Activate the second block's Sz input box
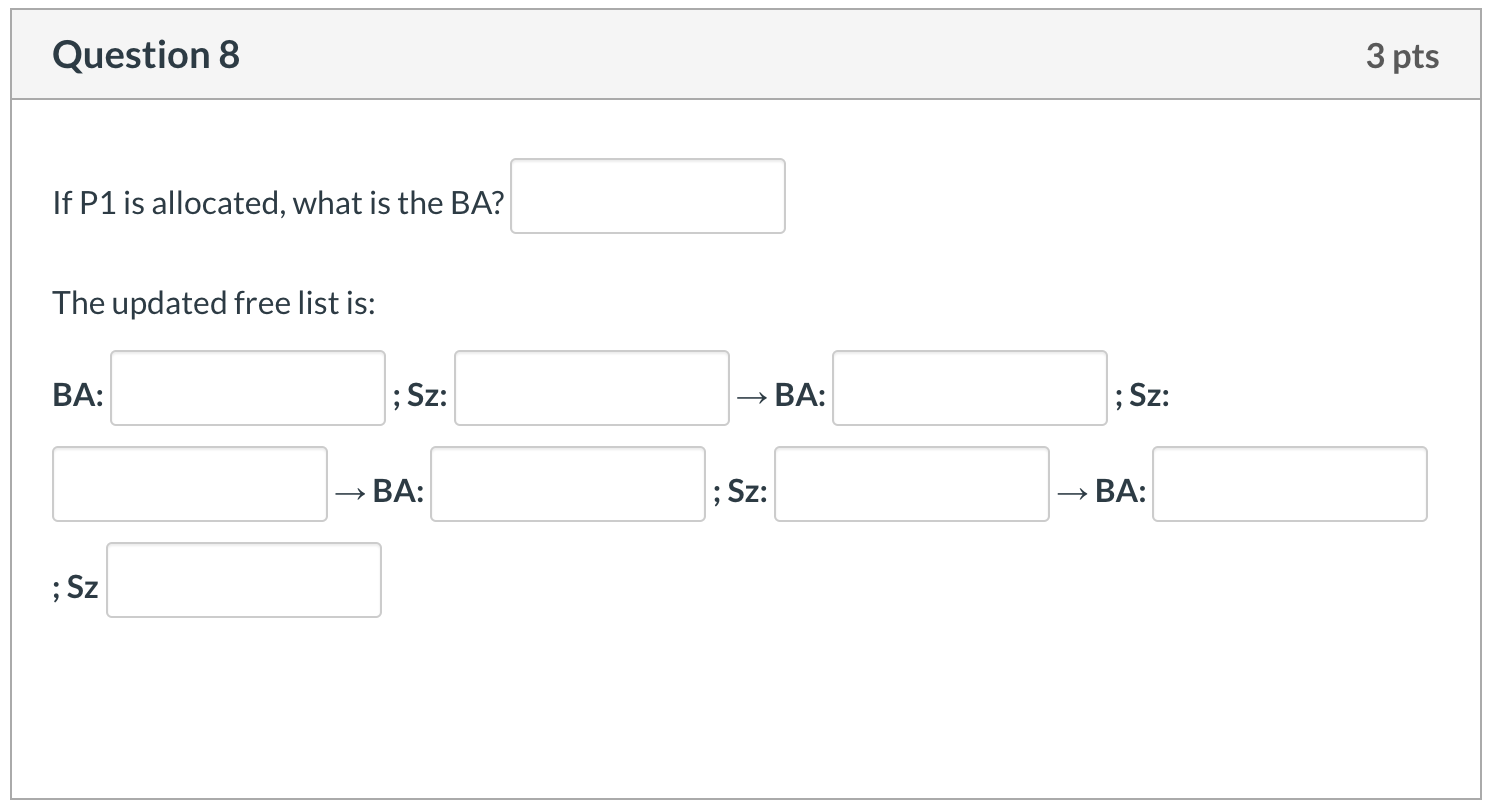 [x=190, y=484]
